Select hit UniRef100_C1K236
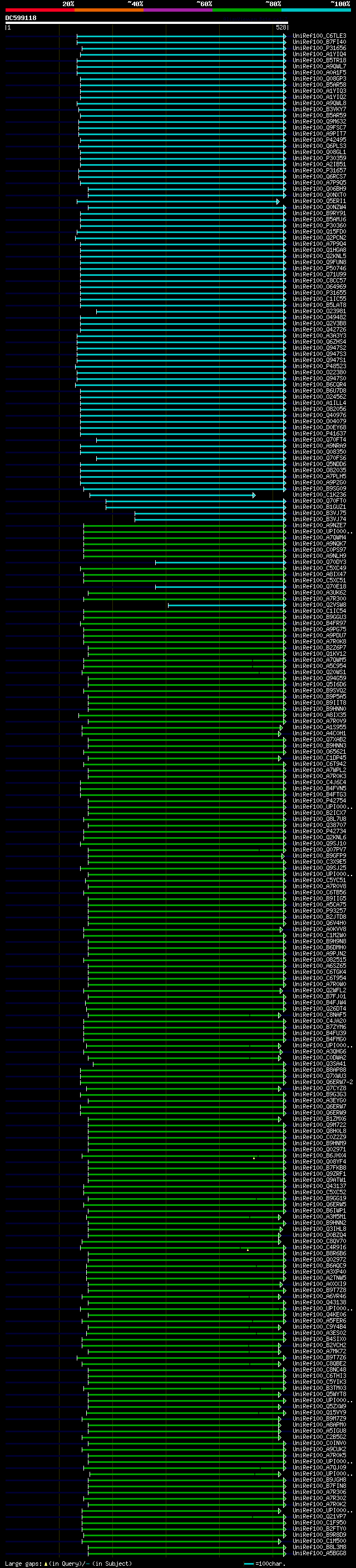The image size is (356, 1568). click(319, 495)
